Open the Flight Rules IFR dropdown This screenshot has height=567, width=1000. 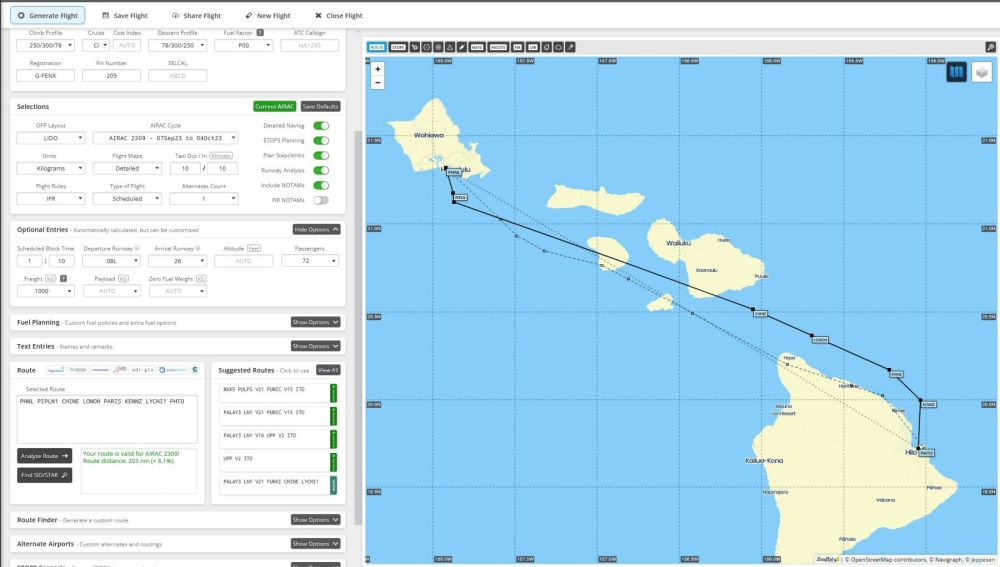click(x=51, y=198)
